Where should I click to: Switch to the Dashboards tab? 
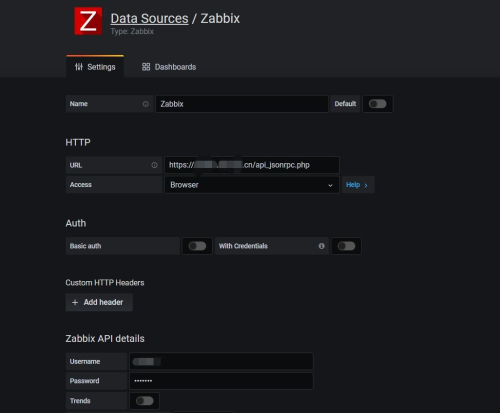[x=169, y=67]
